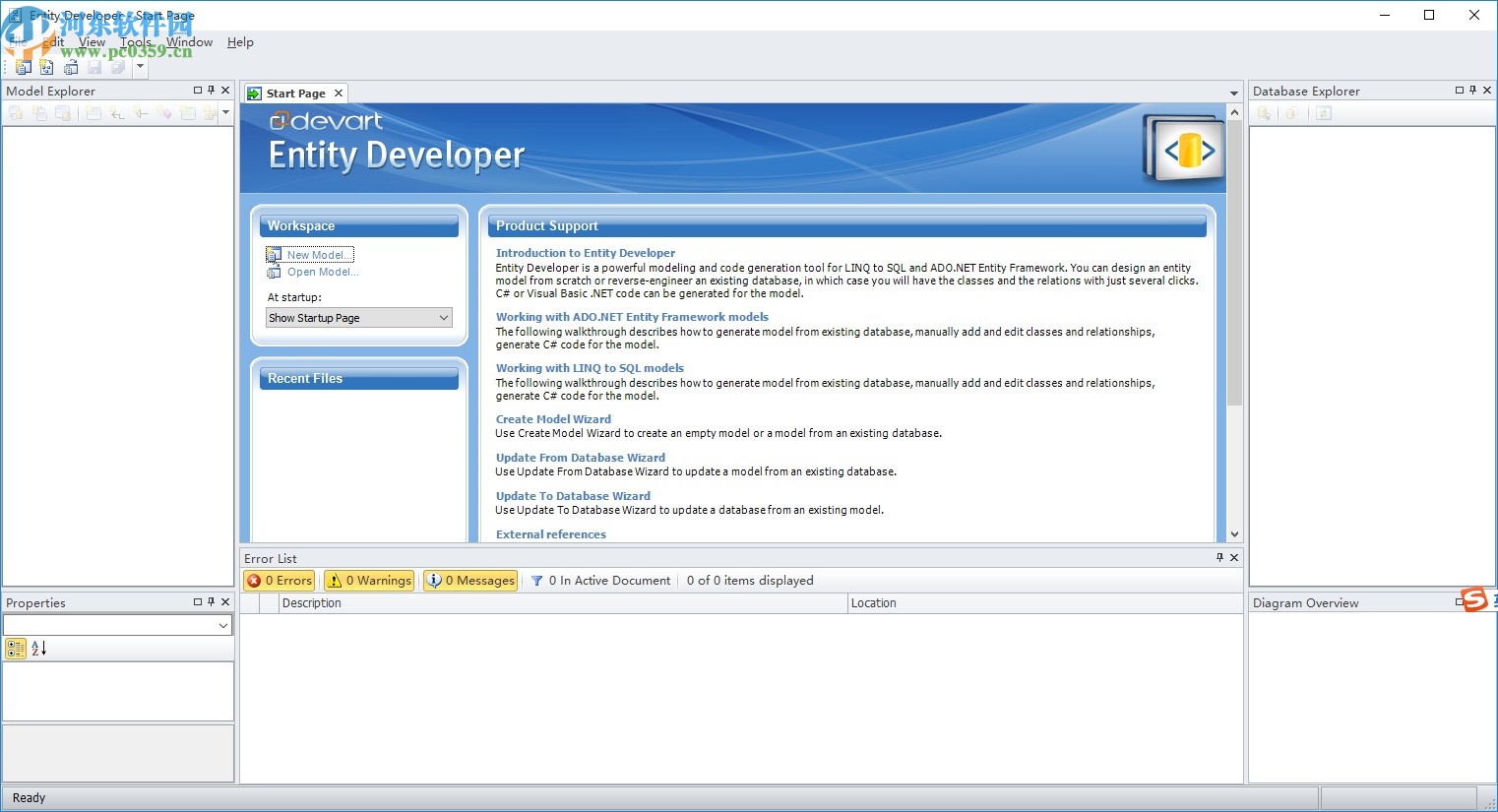Image resolution: width=1498 pixels, height=812 pixels.
Task: Open the Create Model Wizard link
Action: coord(553,418)
